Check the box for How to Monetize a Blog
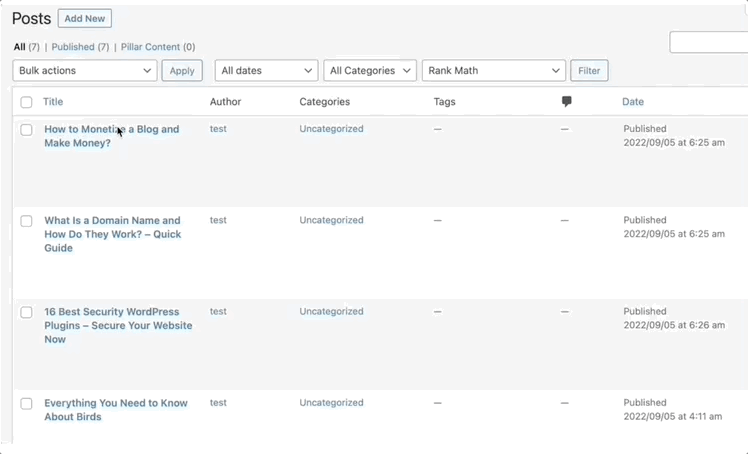Image resolution: width=748 pixels, height=454 pixels. point(26,130)
